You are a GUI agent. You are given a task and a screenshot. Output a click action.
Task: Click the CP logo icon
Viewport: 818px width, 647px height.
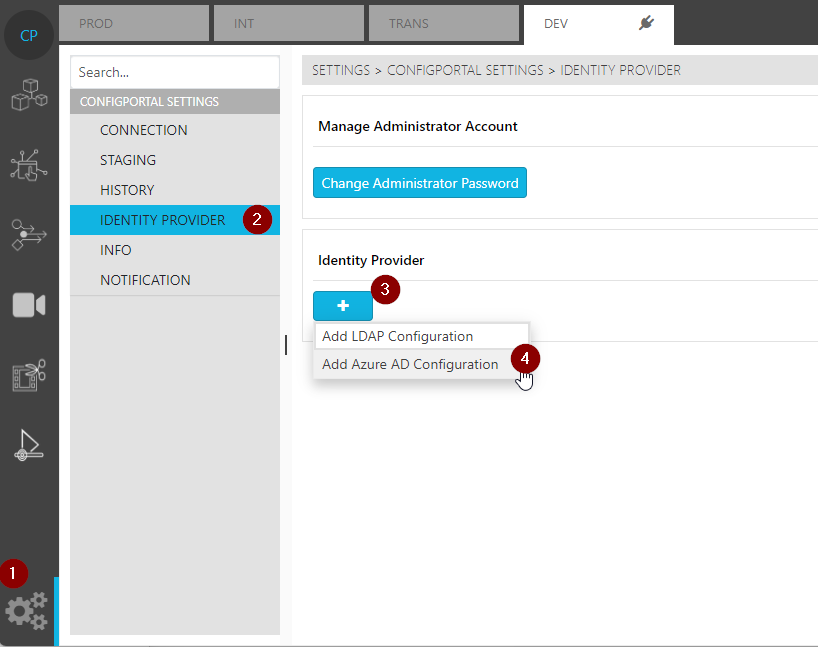tap(29, 36)
